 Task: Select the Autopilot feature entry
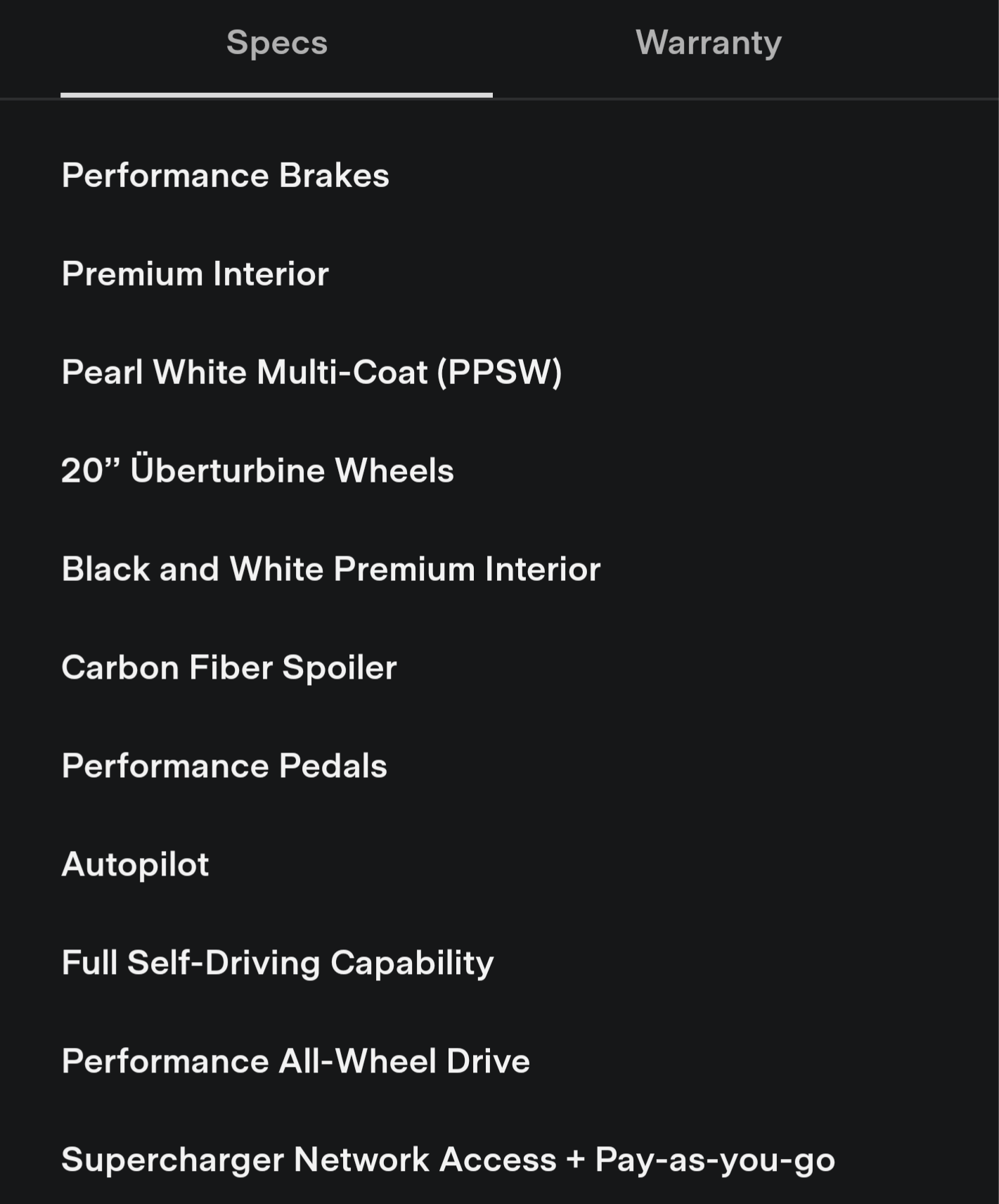(135, 864)
